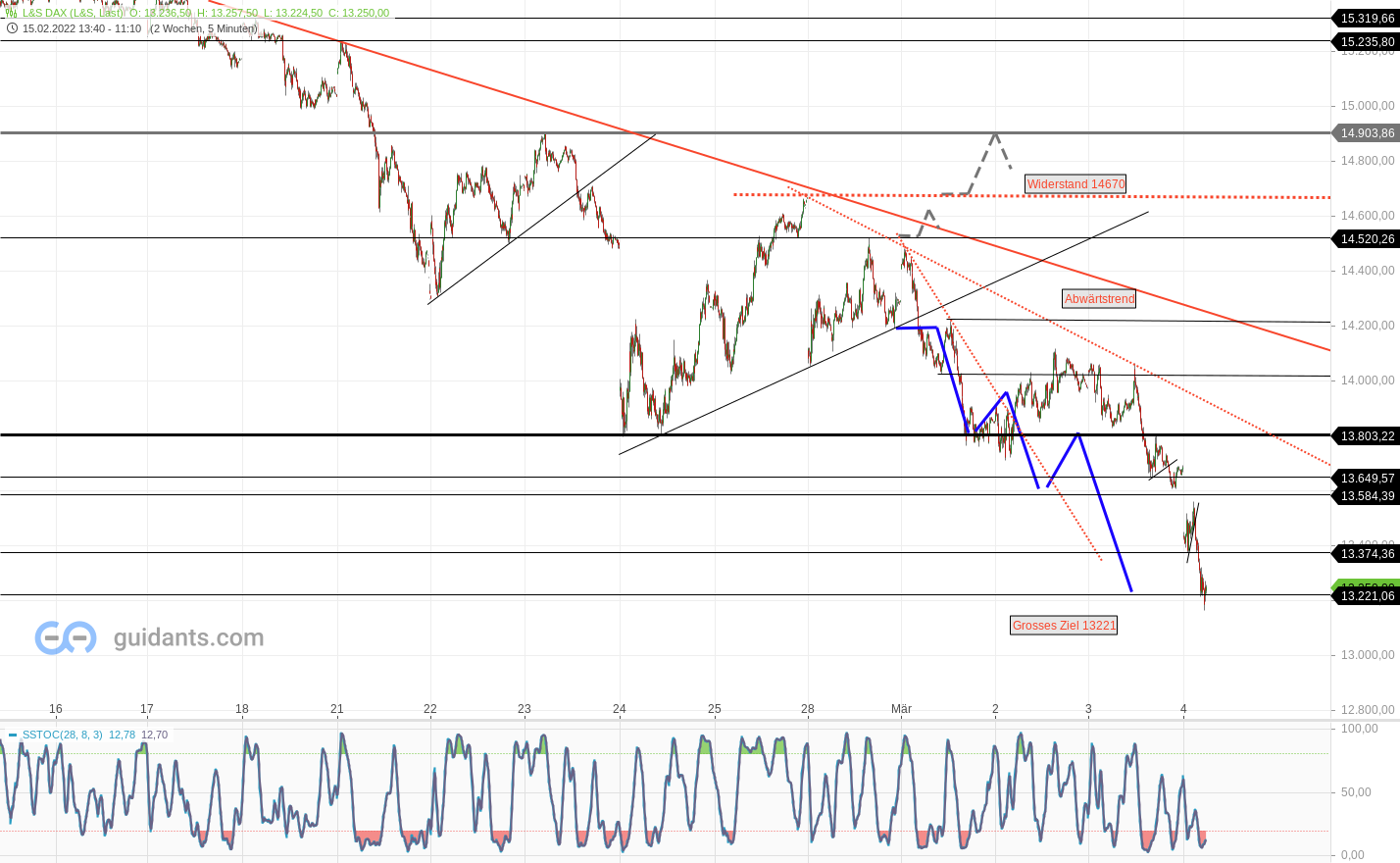Click the Abwärtstrend annotation label

(1099, 299)
